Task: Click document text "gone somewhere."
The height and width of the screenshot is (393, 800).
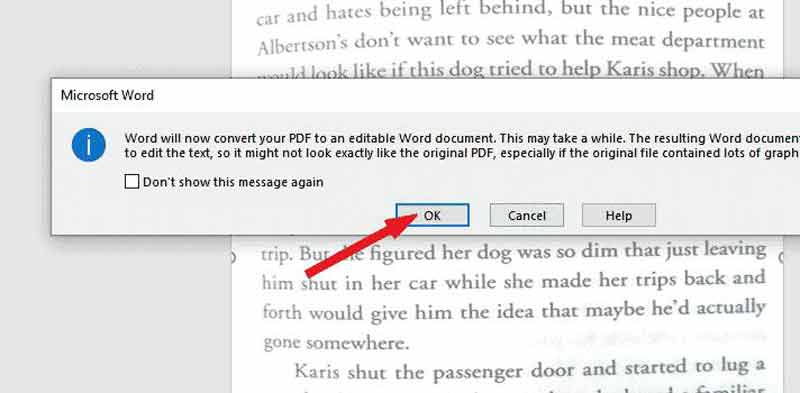Action: pyautogui.click(x=336, y=342)
